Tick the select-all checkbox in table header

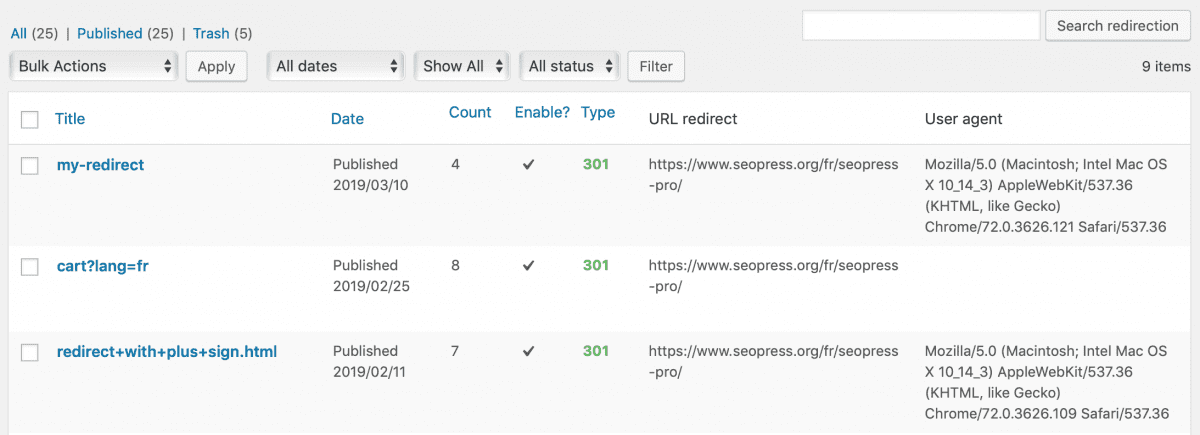[x=30, y=120]
